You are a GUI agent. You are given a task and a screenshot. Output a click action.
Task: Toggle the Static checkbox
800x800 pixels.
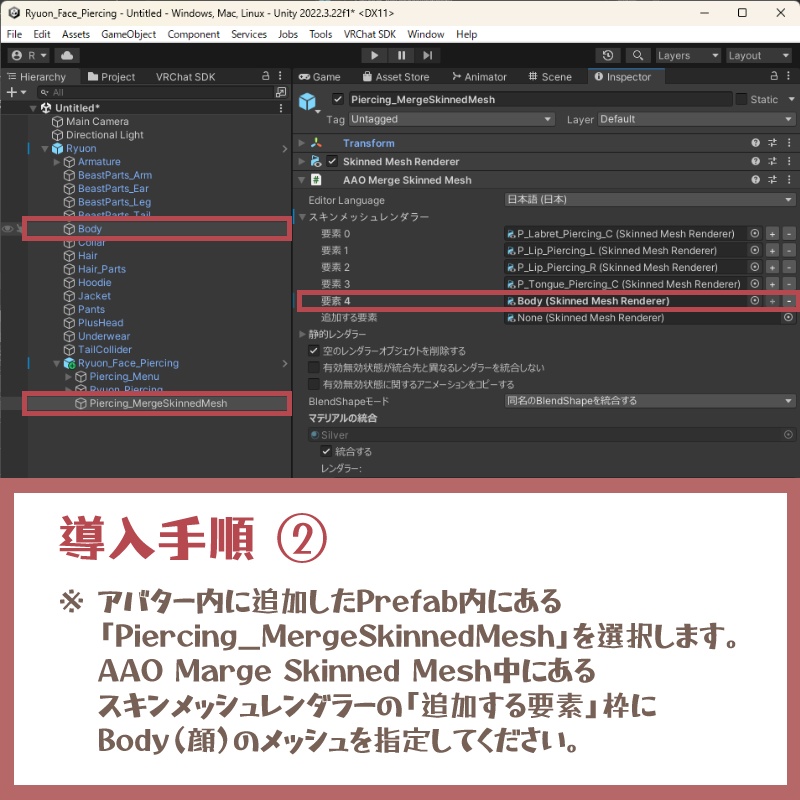(741, 99)
